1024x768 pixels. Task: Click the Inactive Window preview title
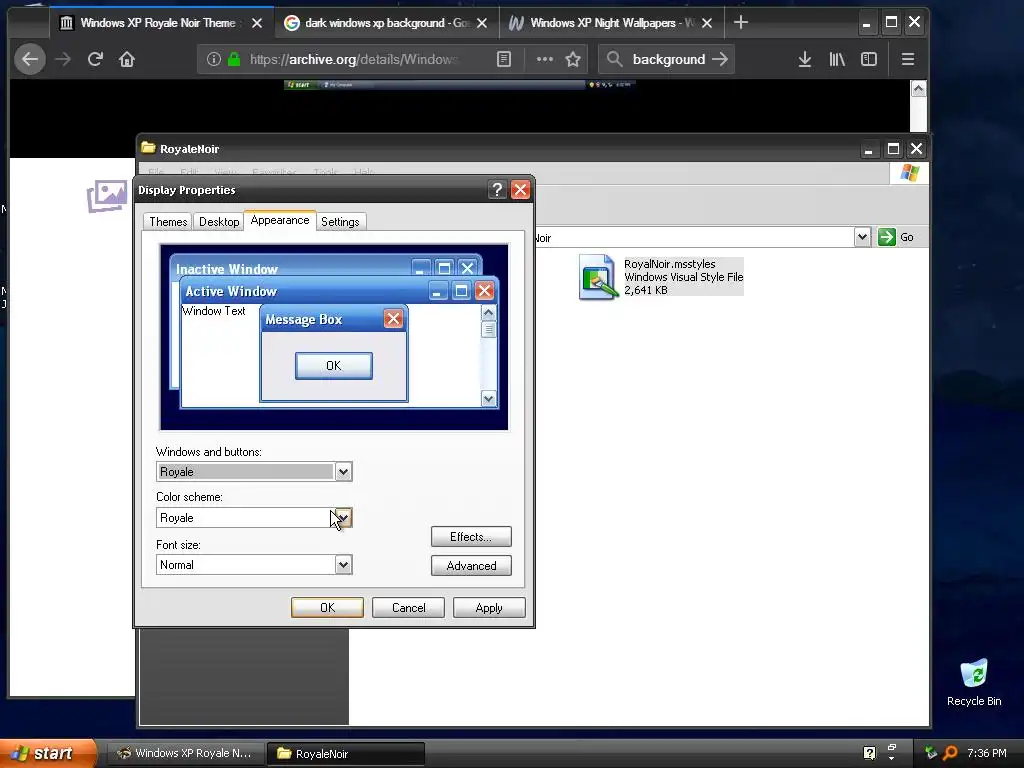click(x=227, y=269)
